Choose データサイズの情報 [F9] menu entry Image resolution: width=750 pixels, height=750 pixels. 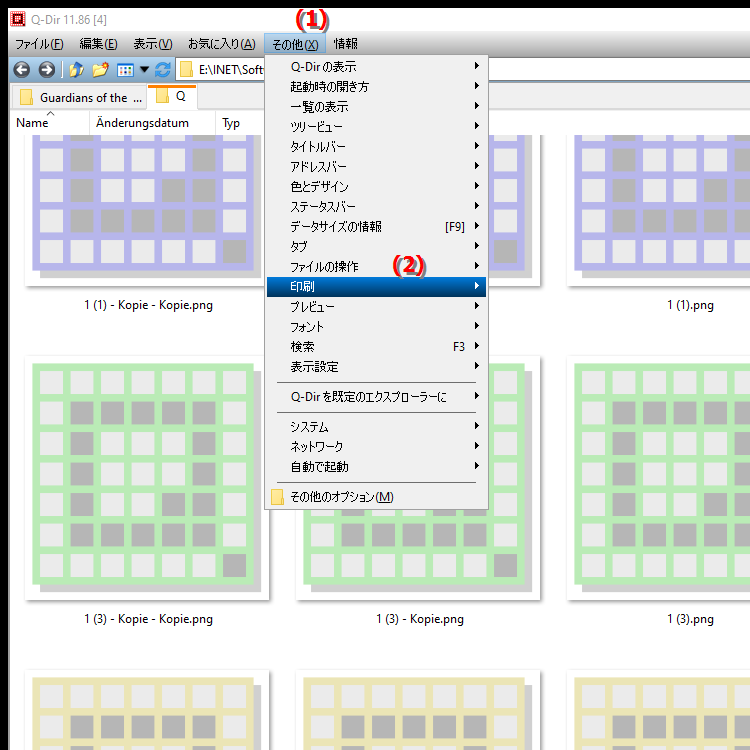click(376, 226)
